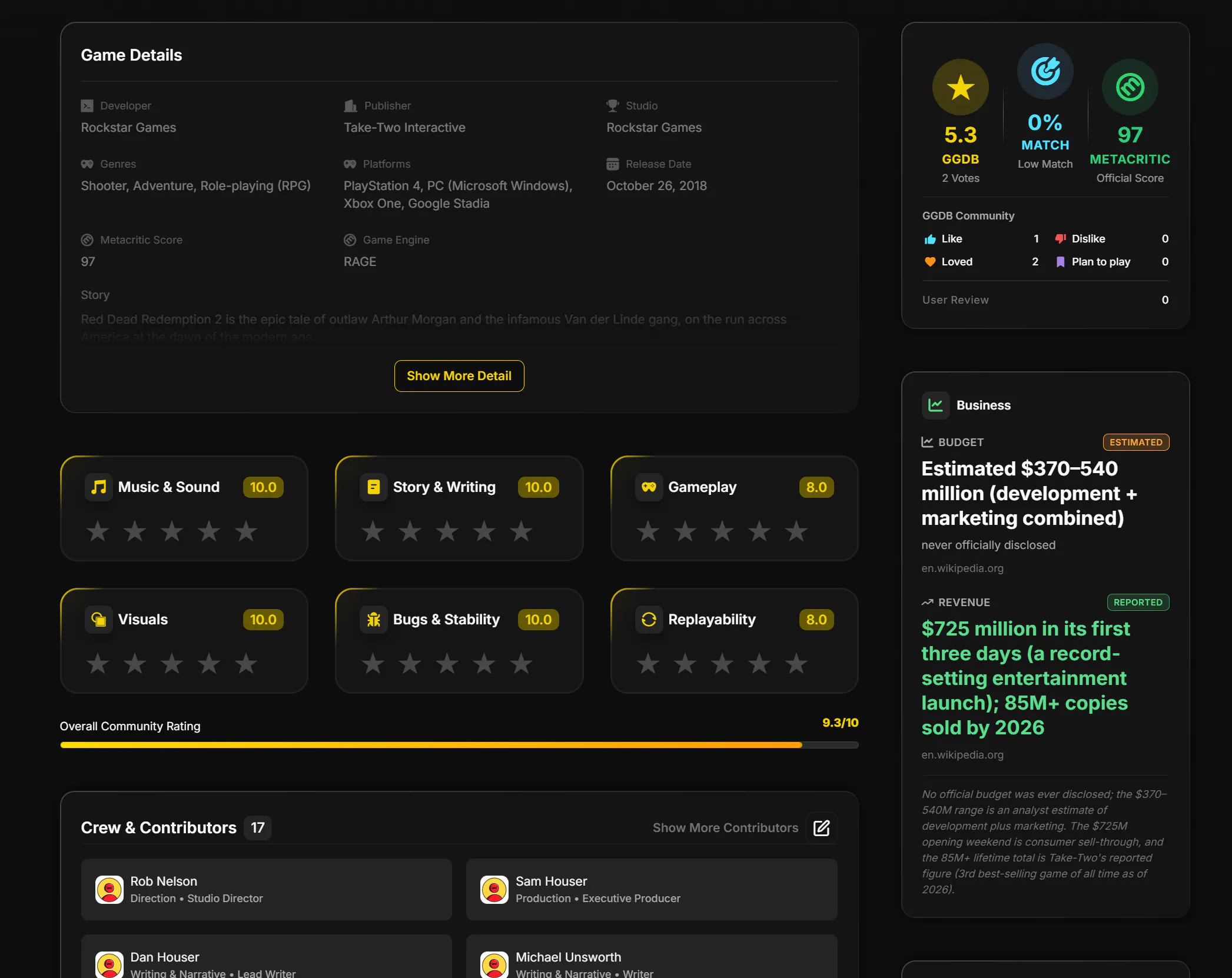Click the Take-Two Interactive publisher name

(x=404, y=128)
